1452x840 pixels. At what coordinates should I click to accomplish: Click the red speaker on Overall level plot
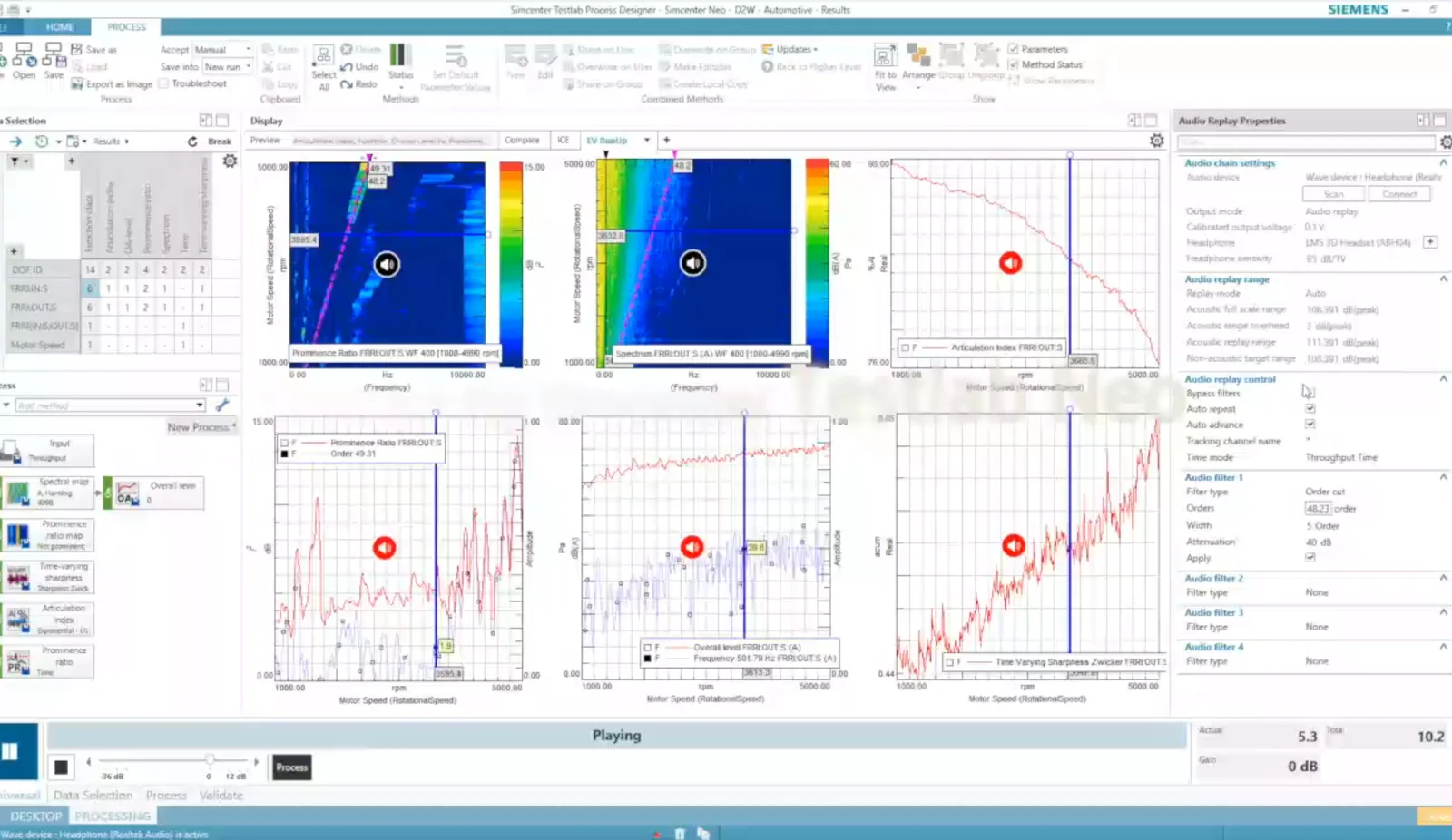click(x=692, y=547)
